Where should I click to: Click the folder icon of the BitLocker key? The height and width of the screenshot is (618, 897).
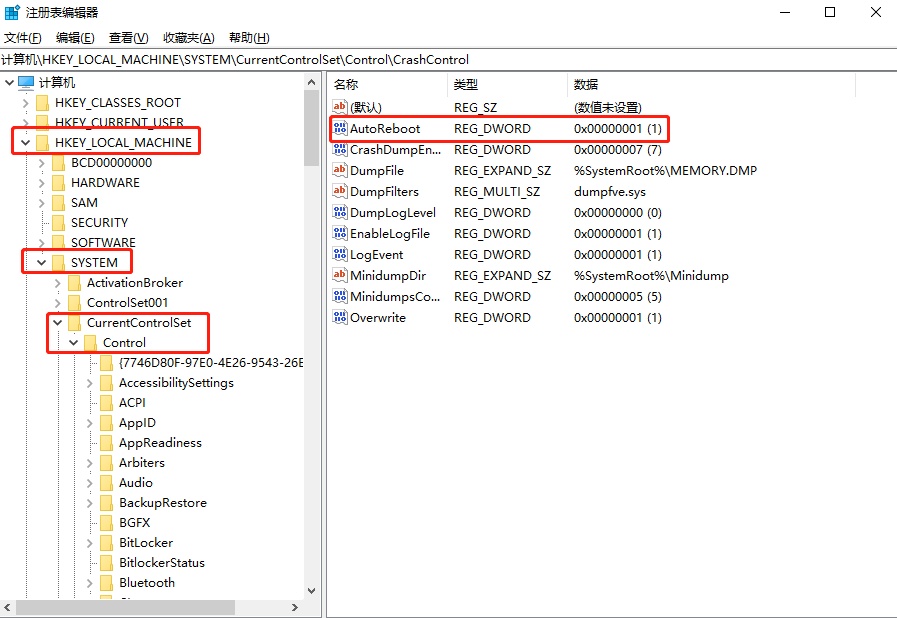(108, 542)
